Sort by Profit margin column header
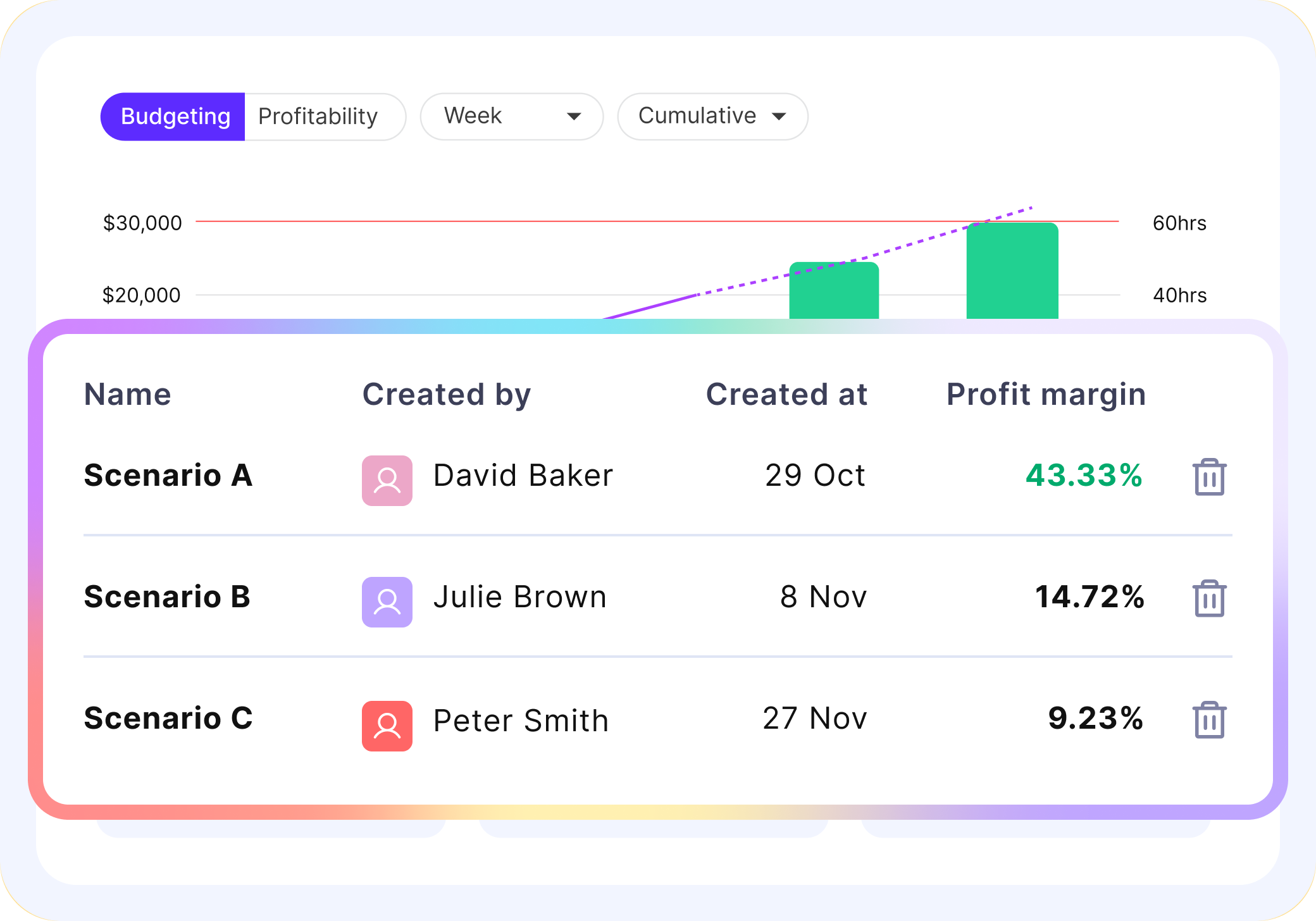1316x921 pixels. (x=1045, y=394)
